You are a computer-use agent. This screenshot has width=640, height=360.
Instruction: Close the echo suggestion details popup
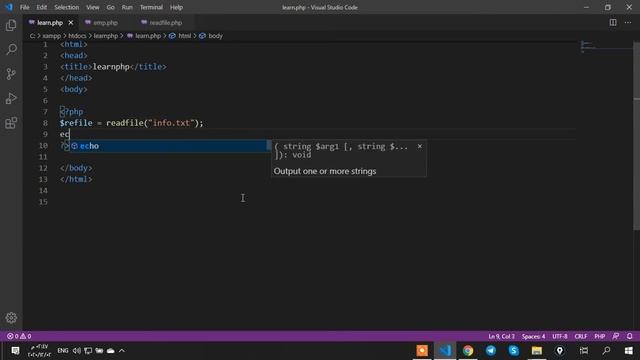click(x=420, y=146)
